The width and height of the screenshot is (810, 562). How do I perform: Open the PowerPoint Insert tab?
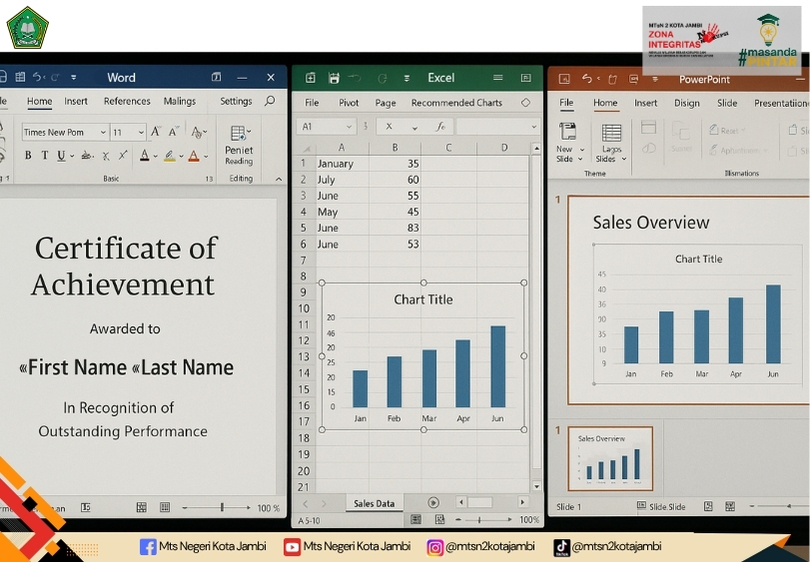click(646, 103)
